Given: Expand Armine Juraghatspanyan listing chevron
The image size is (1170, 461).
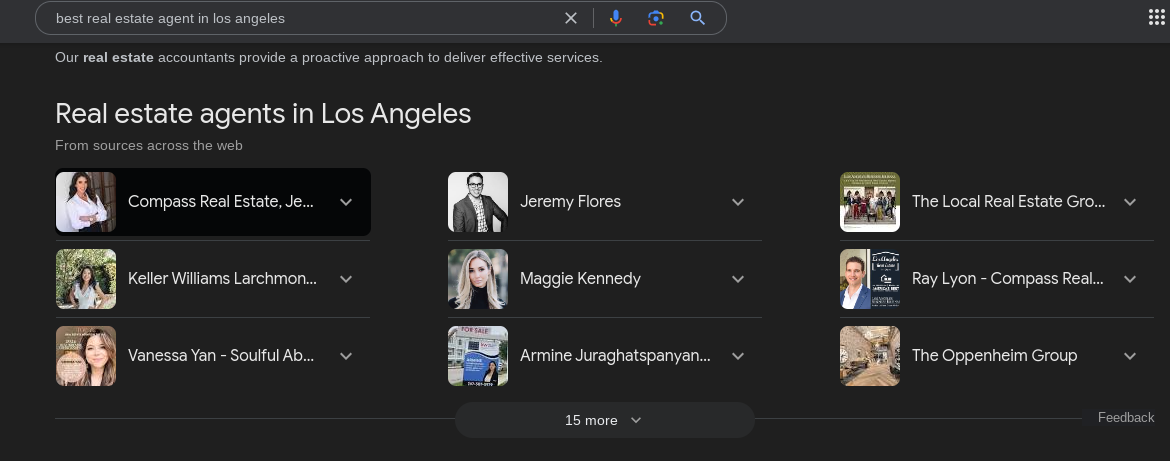Looking at the screenshot, I should coord(738,356).
